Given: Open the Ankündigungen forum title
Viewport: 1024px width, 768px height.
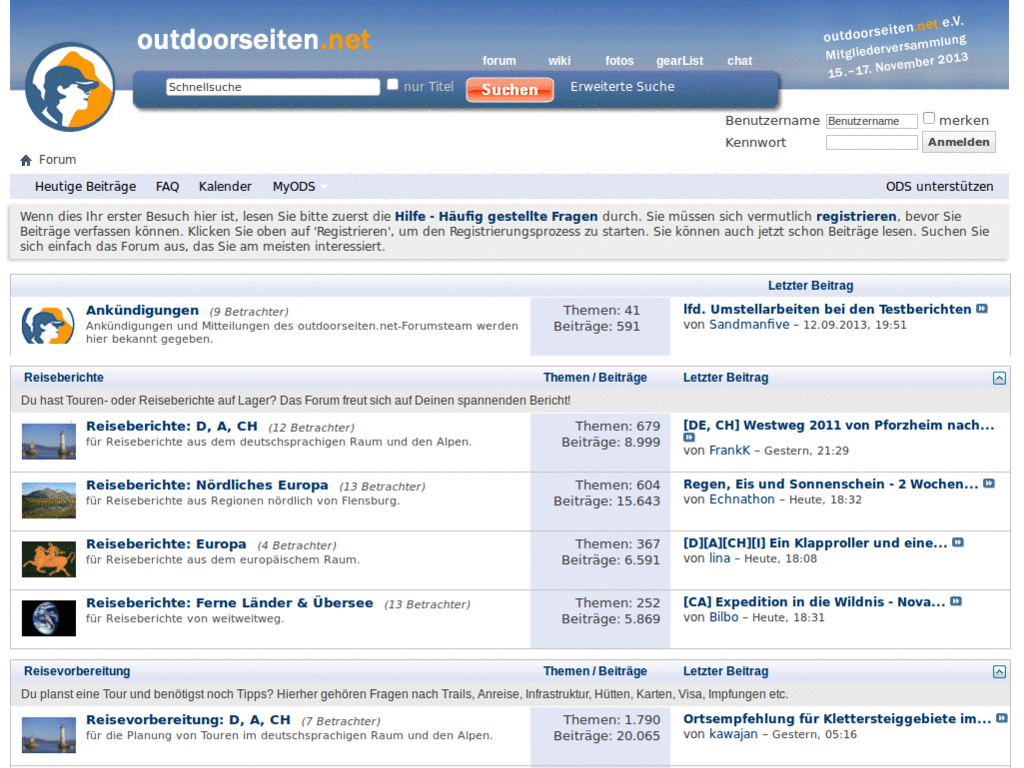Looking at the screenshot, I should 142,310.
